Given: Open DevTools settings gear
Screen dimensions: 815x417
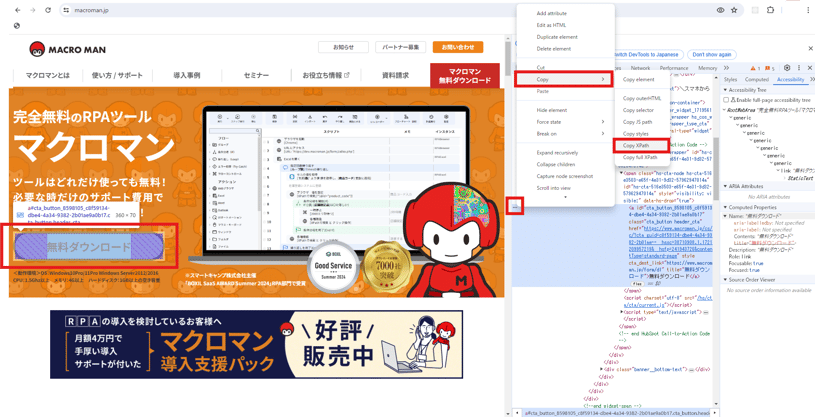Looking at the screenshot, I should pos(787,68).
